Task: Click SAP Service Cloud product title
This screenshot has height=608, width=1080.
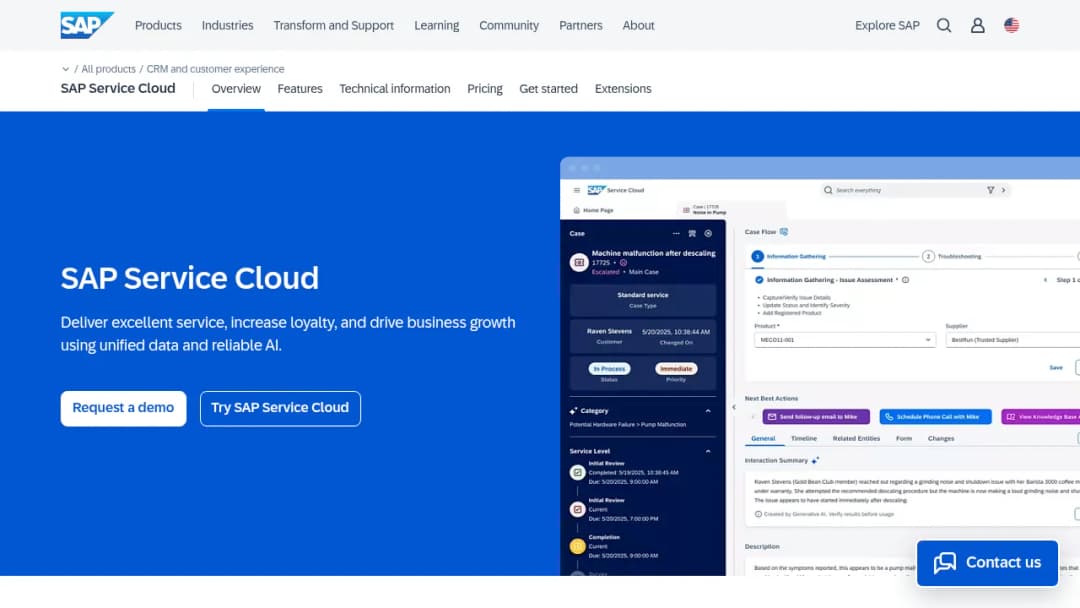Action: [118, 89]
